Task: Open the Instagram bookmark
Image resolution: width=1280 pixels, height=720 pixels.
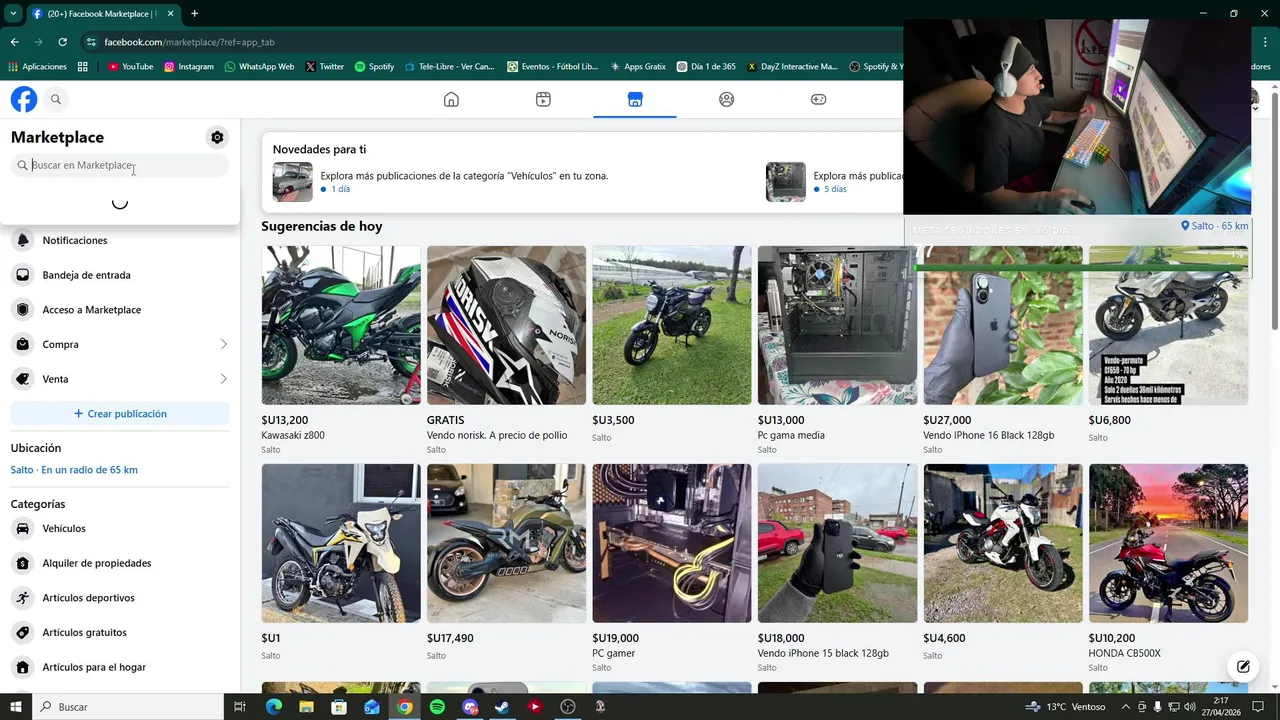Action: (189, 67)
